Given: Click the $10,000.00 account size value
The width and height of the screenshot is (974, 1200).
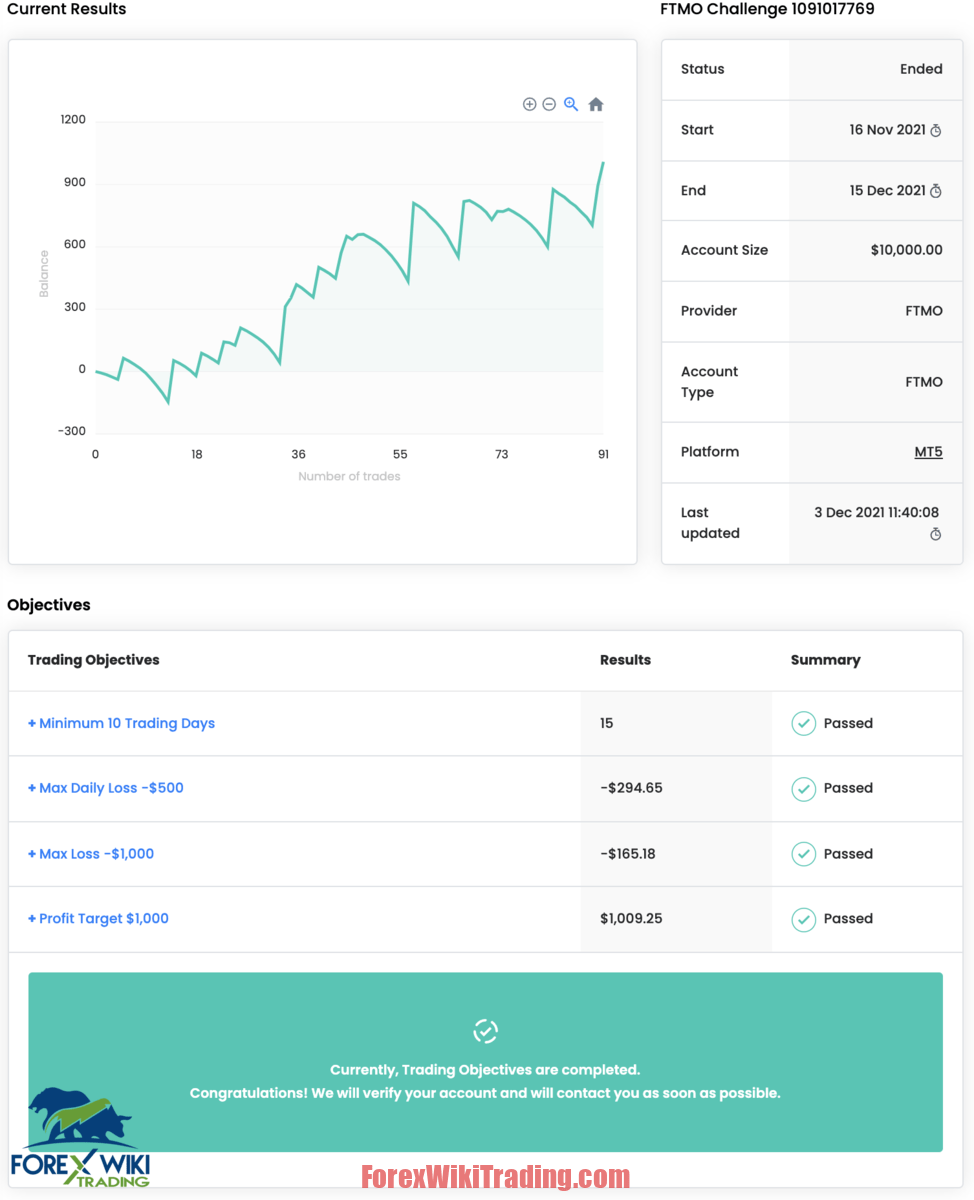Looking at the screenshot, I should pyautogui.click(x=906, y=250).
